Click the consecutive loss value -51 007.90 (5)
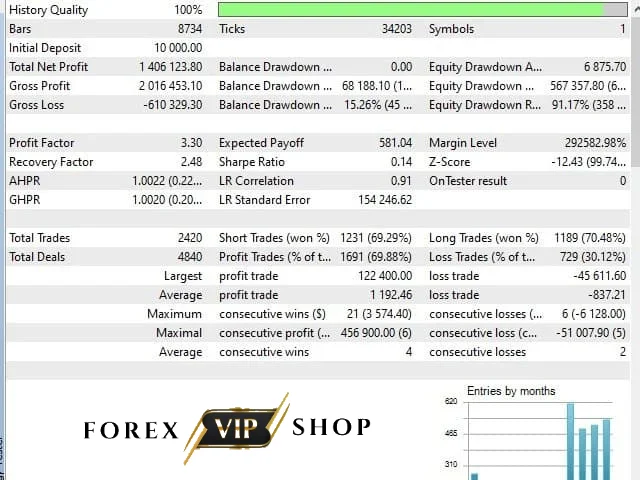This screenshot has height=480, width=640. tap(591, 333)
